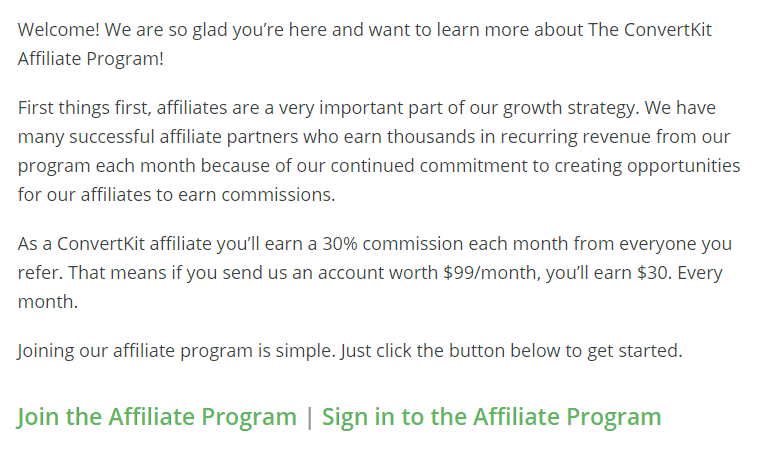Click the 30% commission text
763x461 pixels.
tap(393, 244)
